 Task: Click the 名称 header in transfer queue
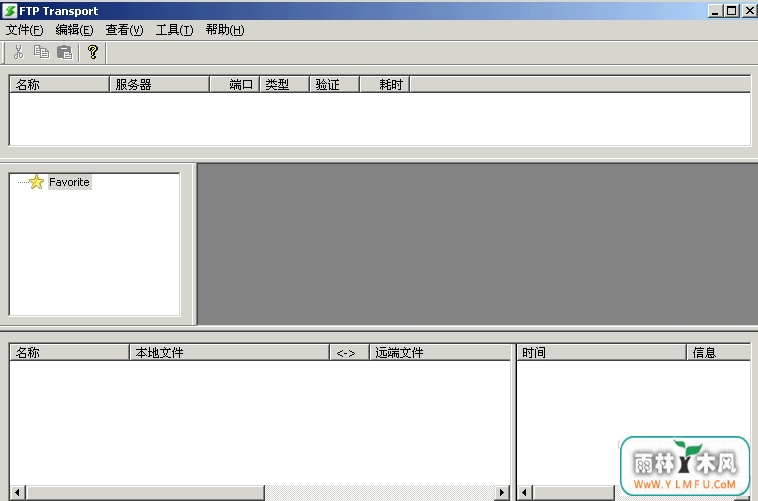pyautogui.click(x=70, y=353)
